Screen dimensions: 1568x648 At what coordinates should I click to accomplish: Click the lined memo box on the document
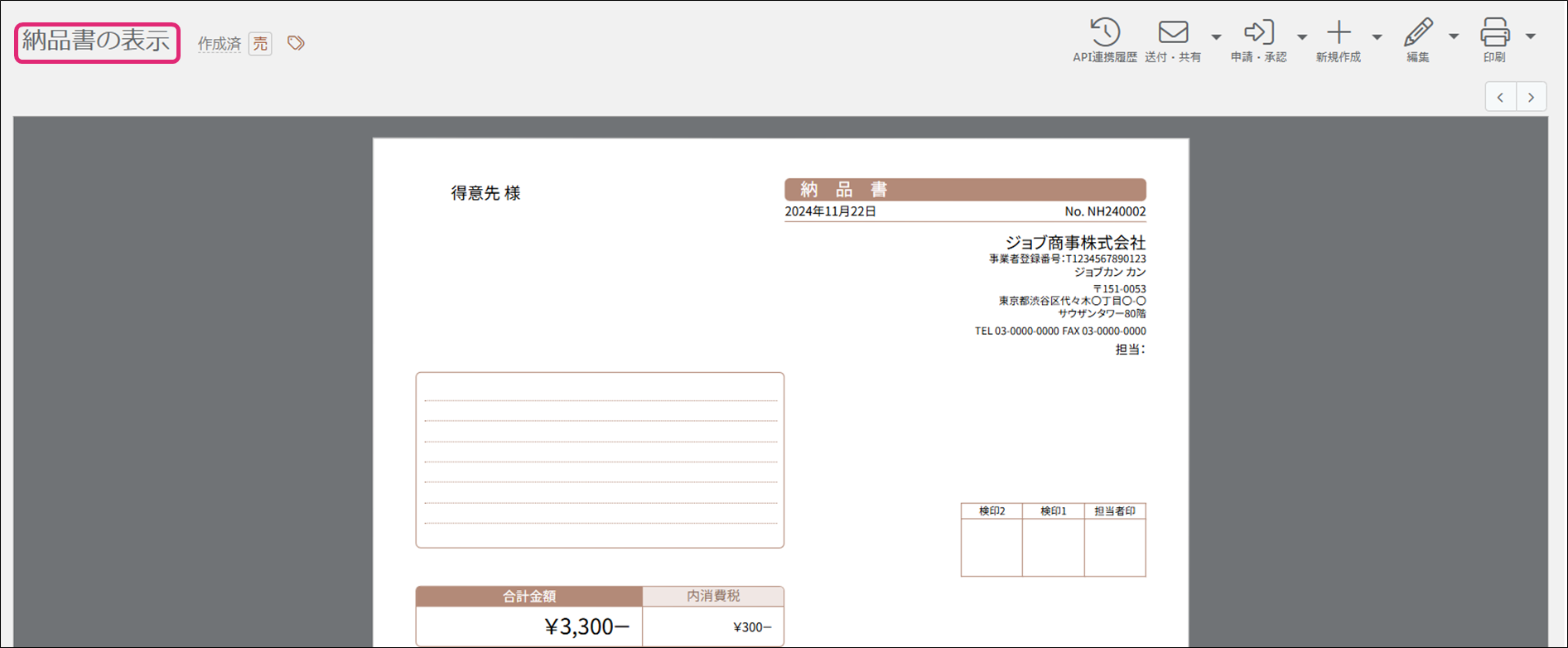pos(600,460)
